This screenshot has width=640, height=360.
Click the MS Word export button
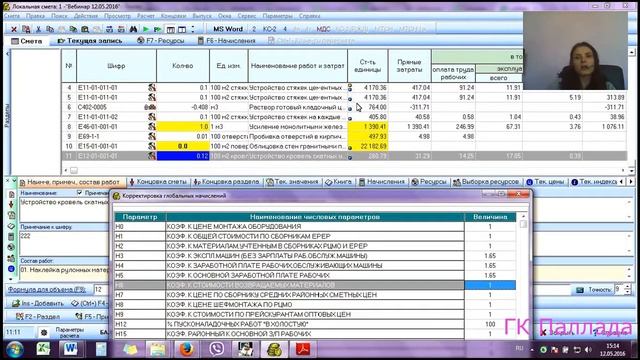pos(228,29)
